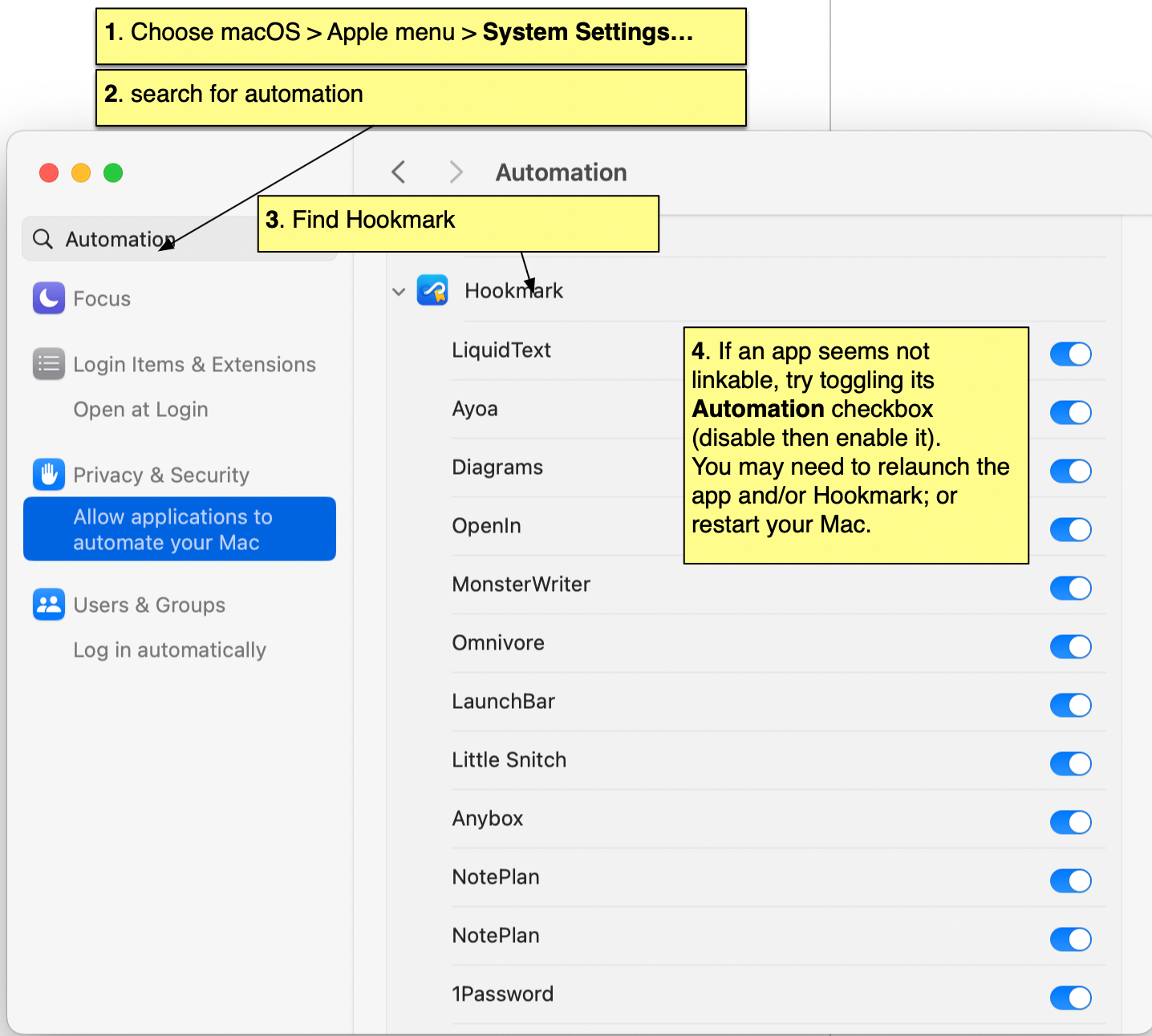Click the Users & Groups icon

pos(49,605)
